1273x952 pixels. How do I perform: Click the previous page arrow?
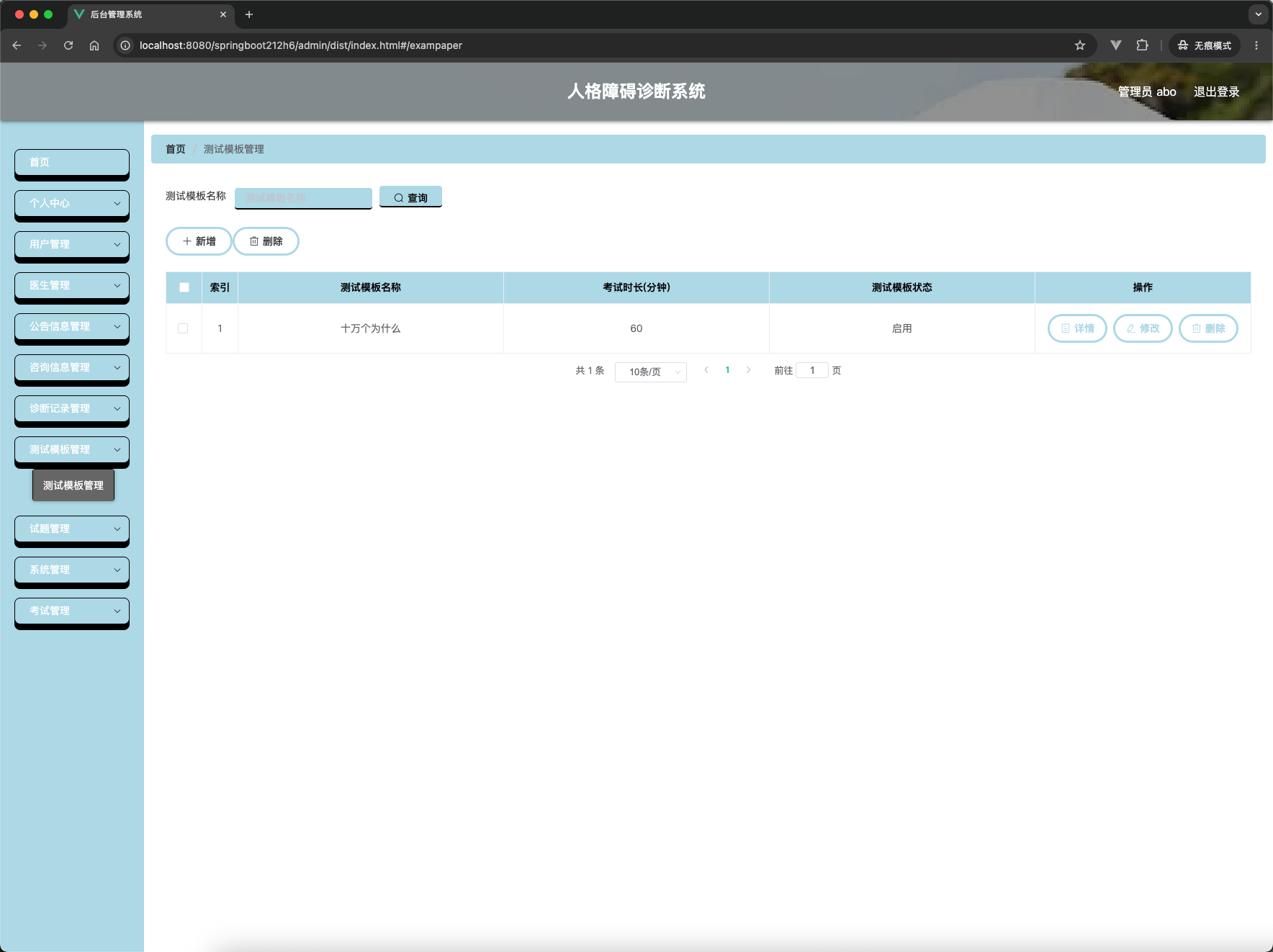point(706,370)
